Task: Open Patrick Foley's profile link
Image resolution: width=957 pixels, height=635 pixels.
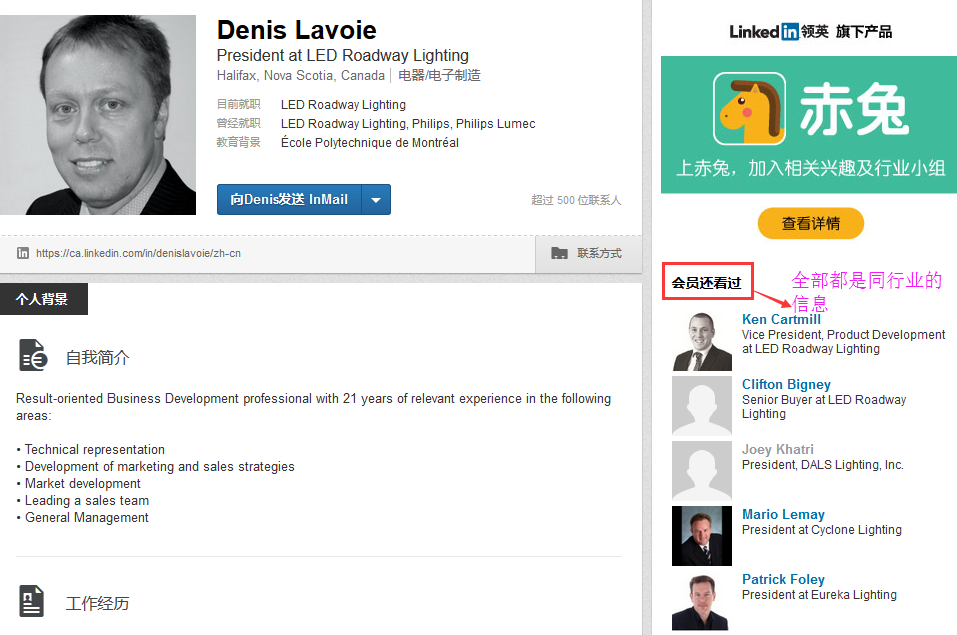Action: pos(783,579)
